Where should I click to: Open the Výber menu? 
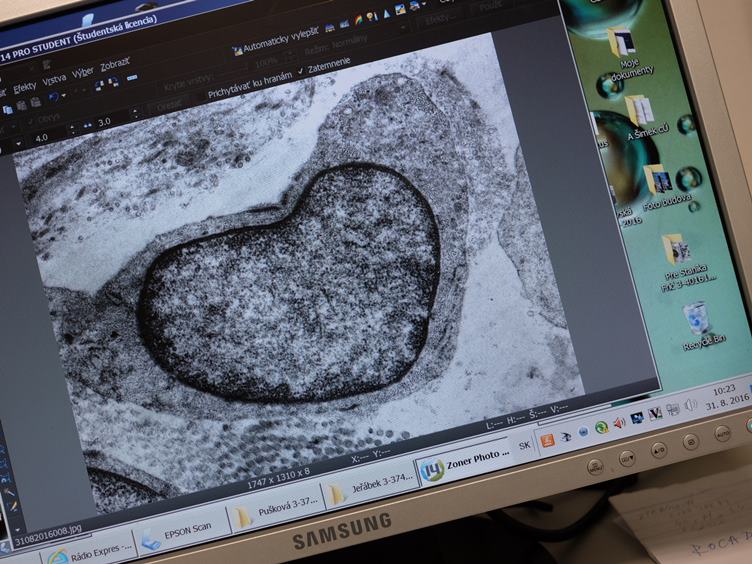pos(82,72)
